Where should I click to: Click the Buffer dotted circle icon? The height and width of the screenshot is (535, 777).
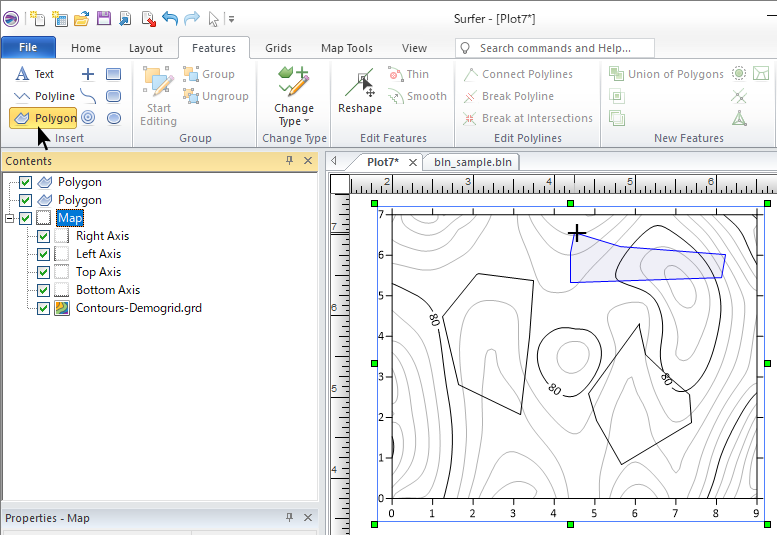[x=739, y=74]
